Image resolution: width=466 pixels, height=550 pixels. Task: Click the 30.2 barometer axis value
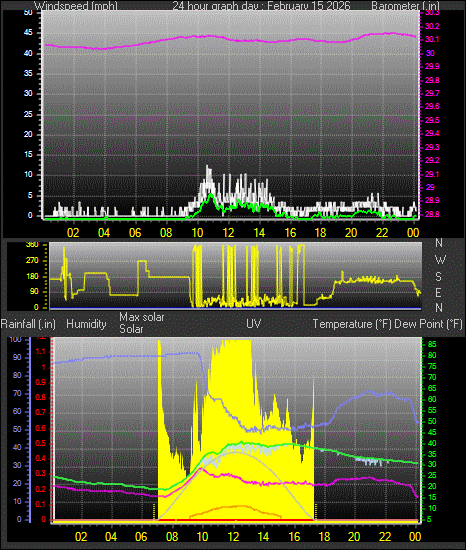pyautogui.click(x=432, y=26)
